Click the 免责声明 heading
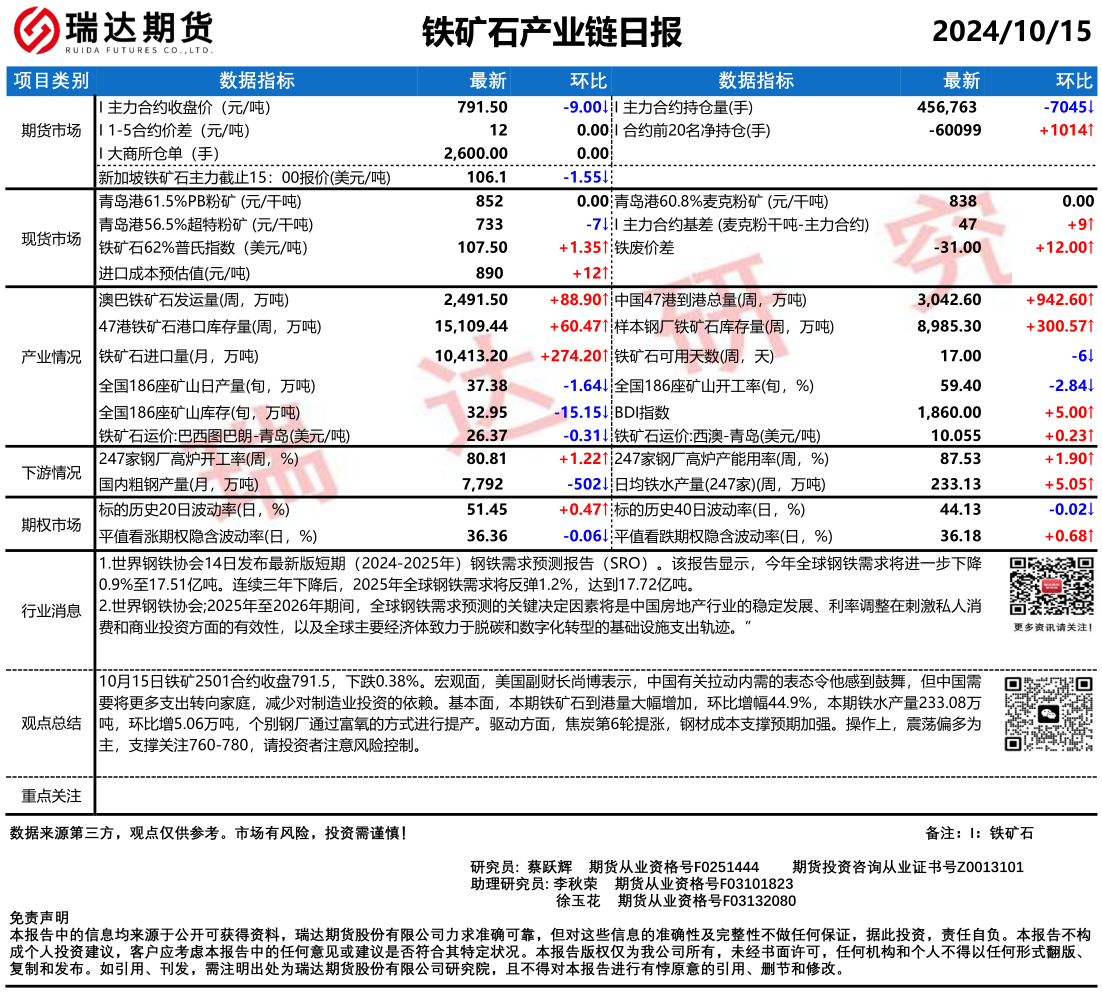This screenshot has width=1102, height=992. pyautogui.click(x=39, y=917)
